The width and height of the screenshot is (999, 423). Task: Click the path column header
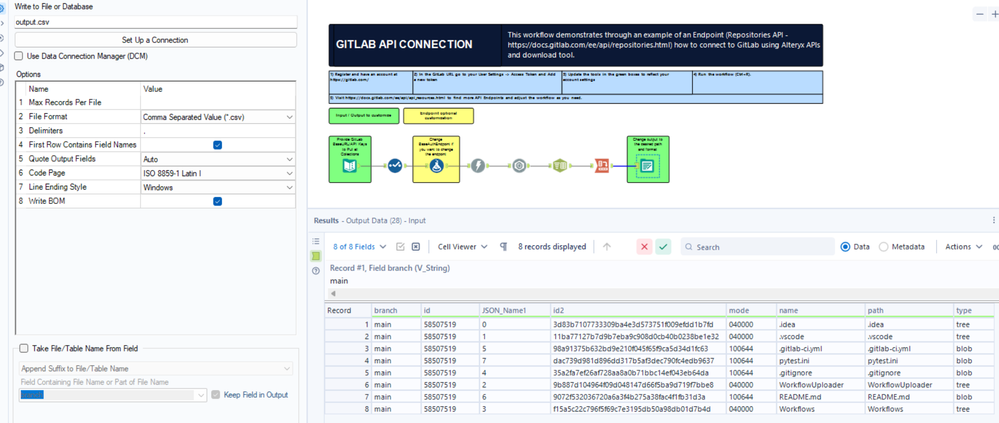pyautogui.click(x=909, y=310)
